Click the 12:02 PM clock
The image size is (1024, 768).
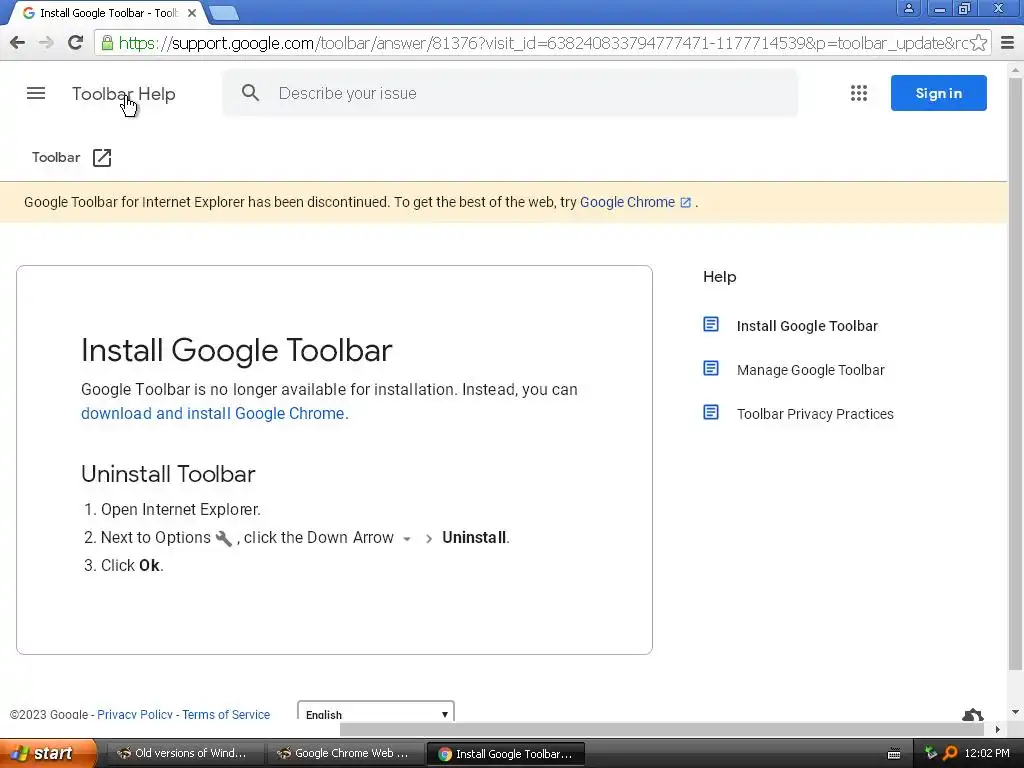pos(987,753)
